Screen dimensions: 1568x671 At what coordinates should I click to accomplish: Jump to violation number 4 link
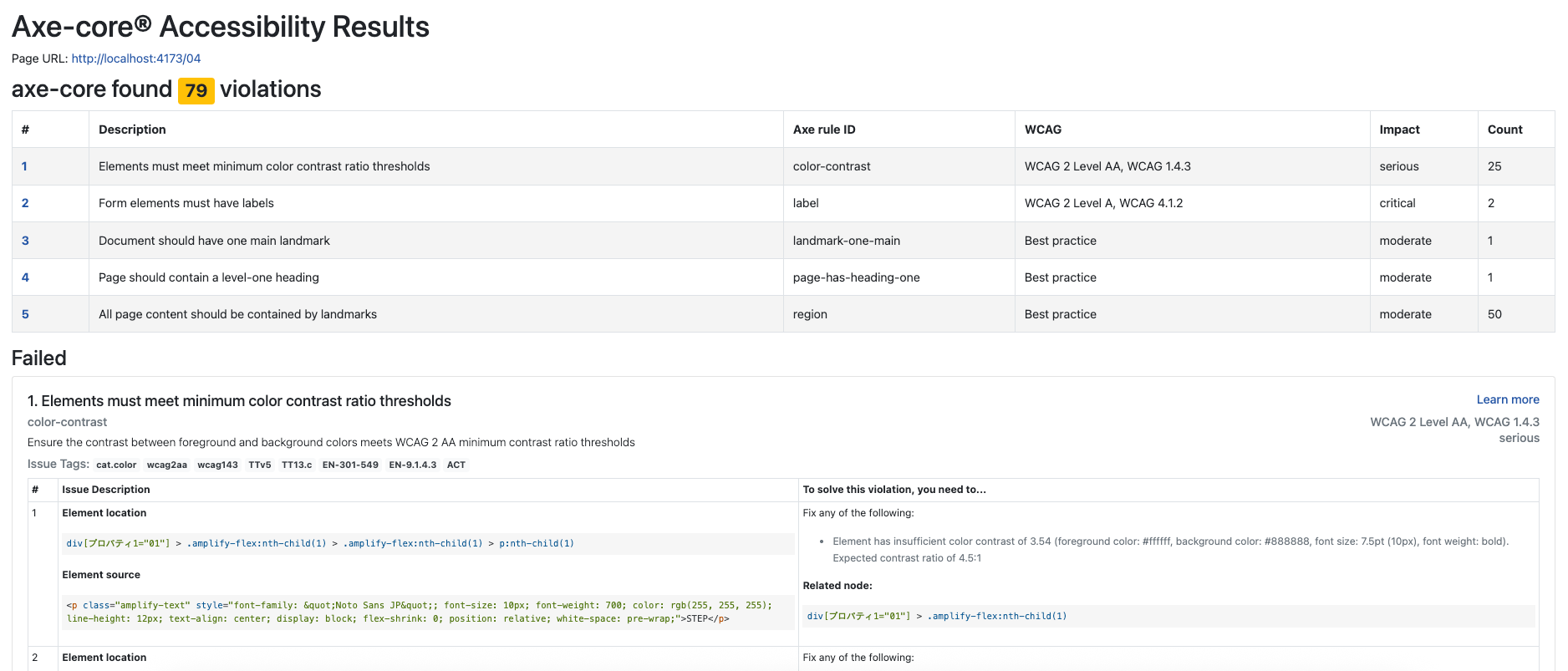tap(25, 277)
